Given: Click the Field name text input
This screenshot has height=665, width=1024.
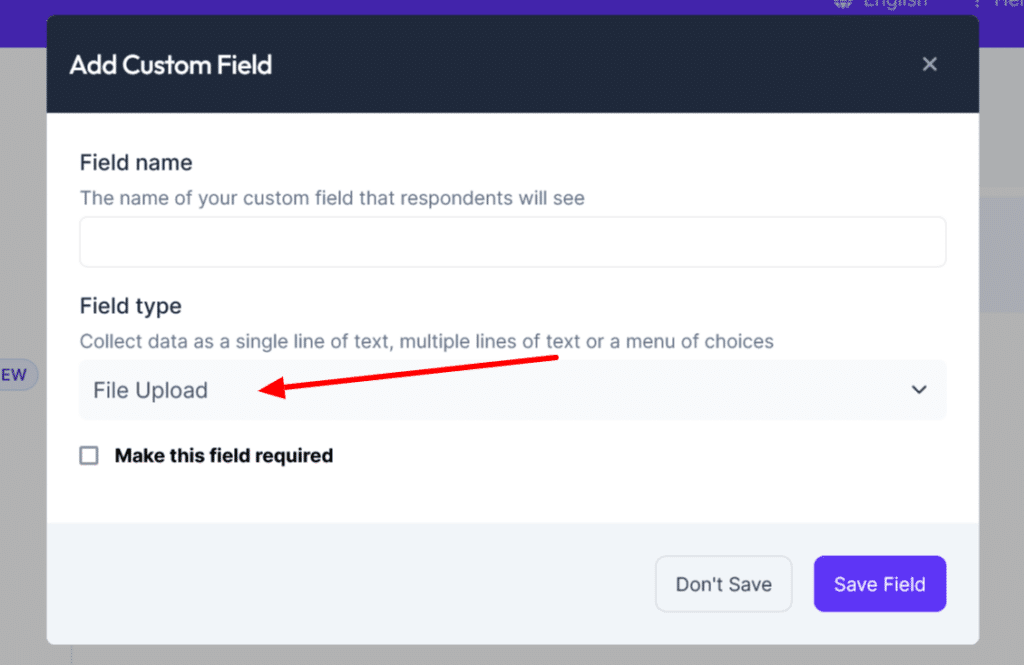Looking at the screenshot, I should 512,242.
